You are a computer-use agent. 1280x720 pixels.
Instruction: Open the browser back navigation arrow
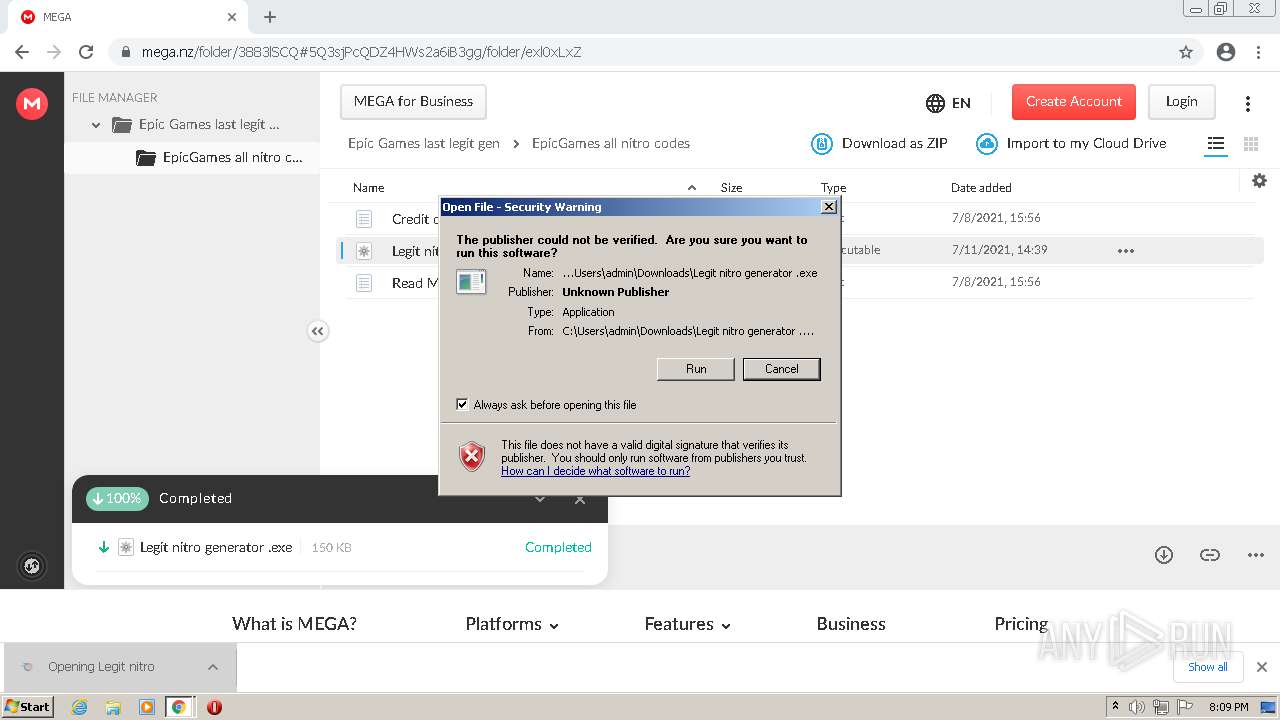coord(22,52)
